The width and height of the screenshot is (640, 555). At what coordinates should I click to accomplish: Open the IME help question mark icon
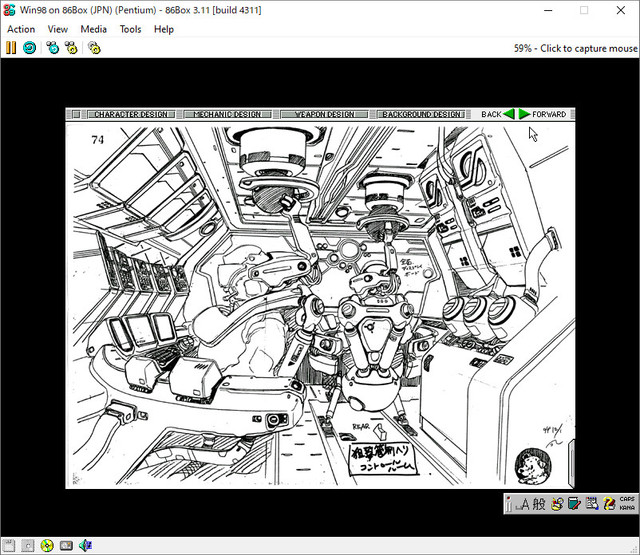tap(609, 504)
